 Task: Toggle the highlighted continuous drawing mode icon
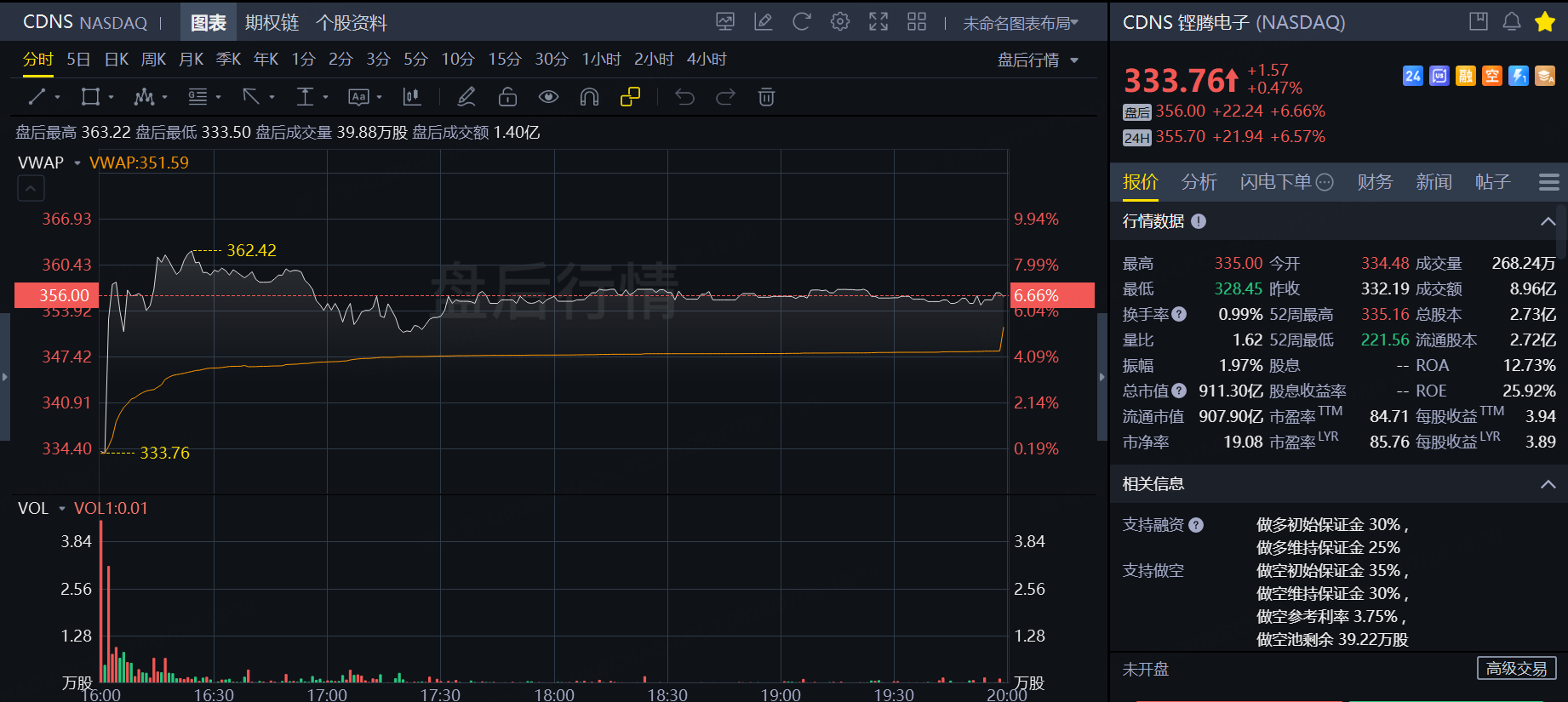(x=630, y=97)
